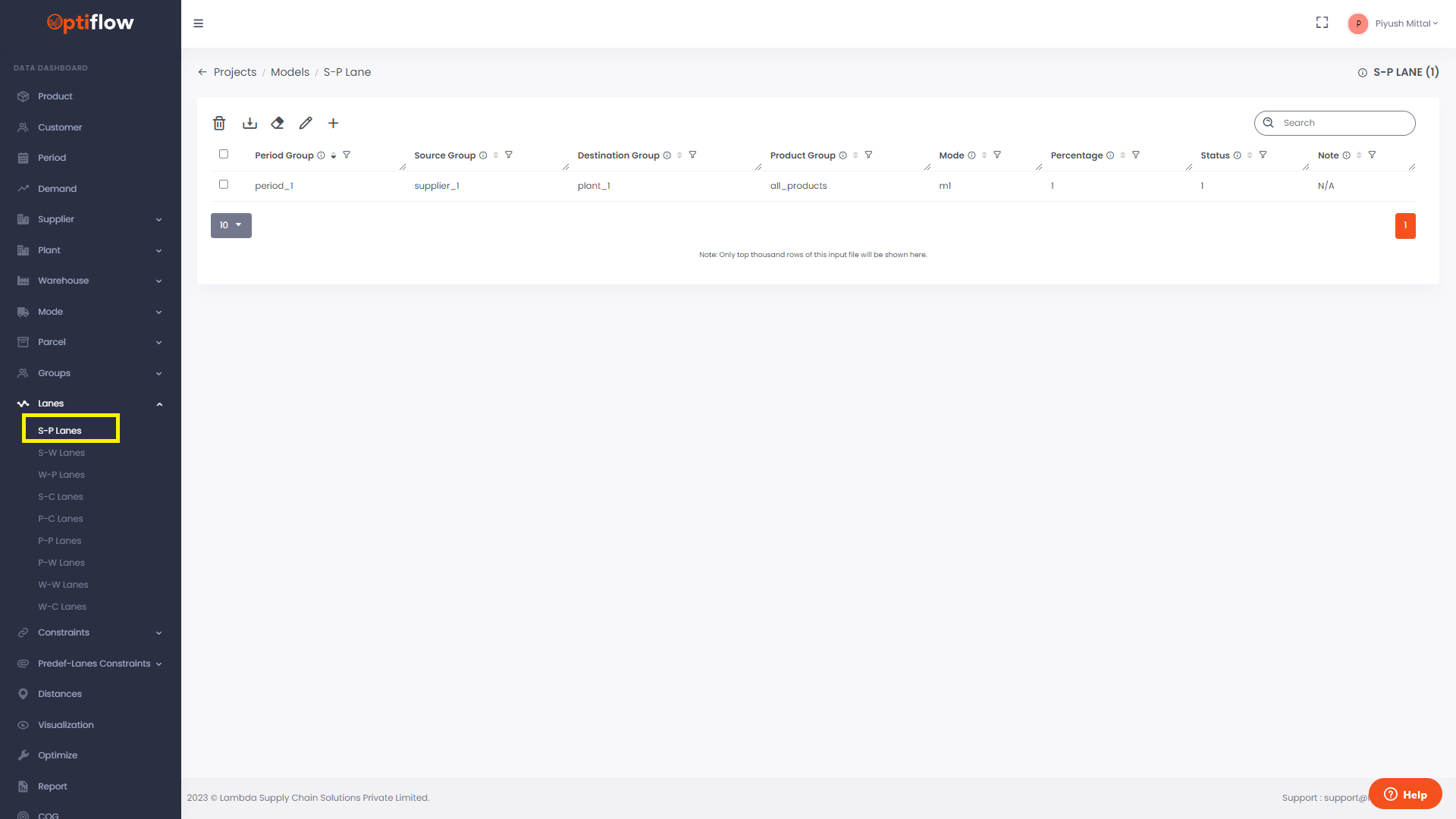Click the Projects breadcrumb link

point(235,72)
